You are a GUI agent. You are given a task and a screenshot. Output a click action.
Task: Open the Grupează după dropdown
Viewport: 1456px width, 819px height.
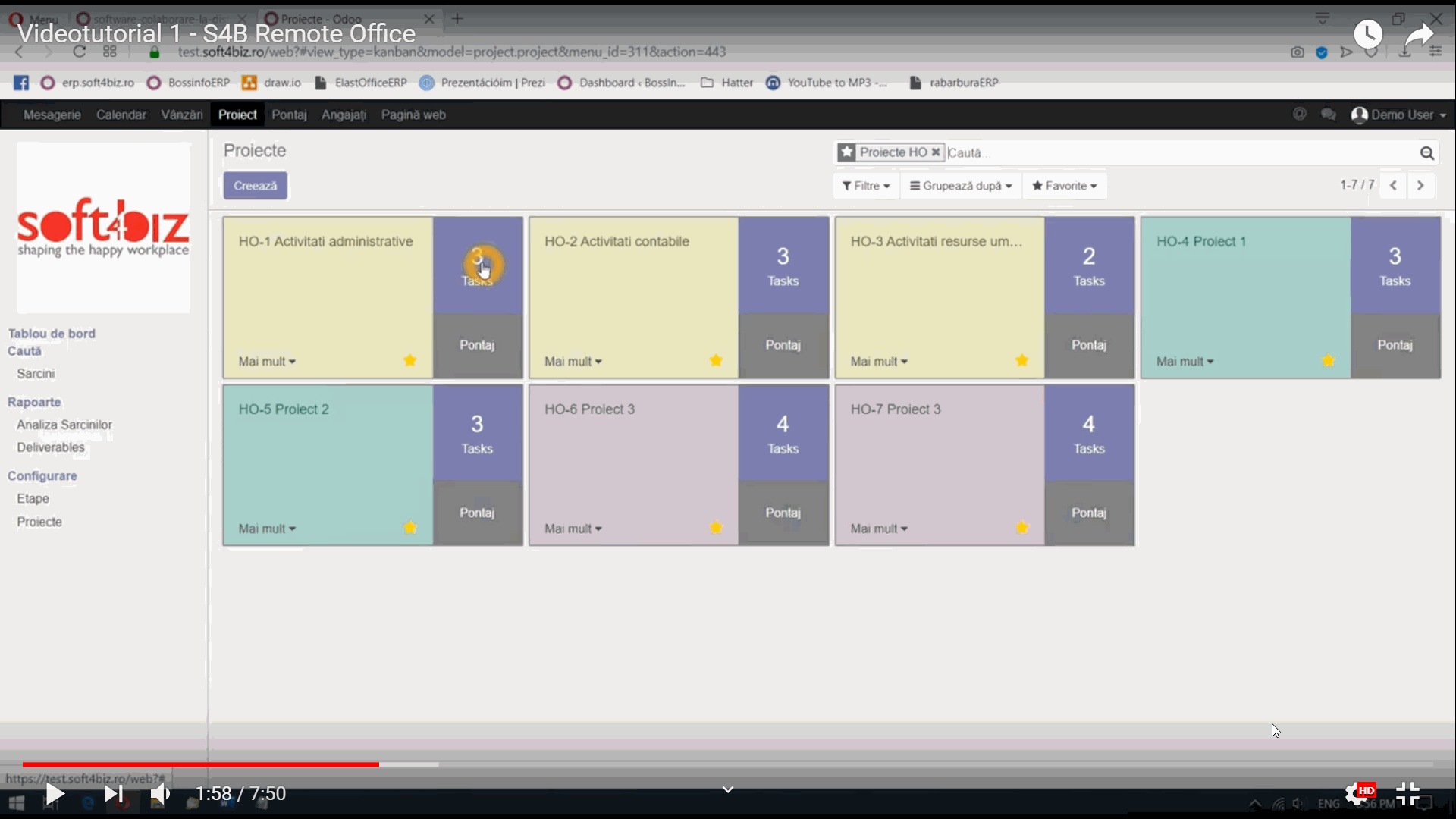click(x=961, y=186)
